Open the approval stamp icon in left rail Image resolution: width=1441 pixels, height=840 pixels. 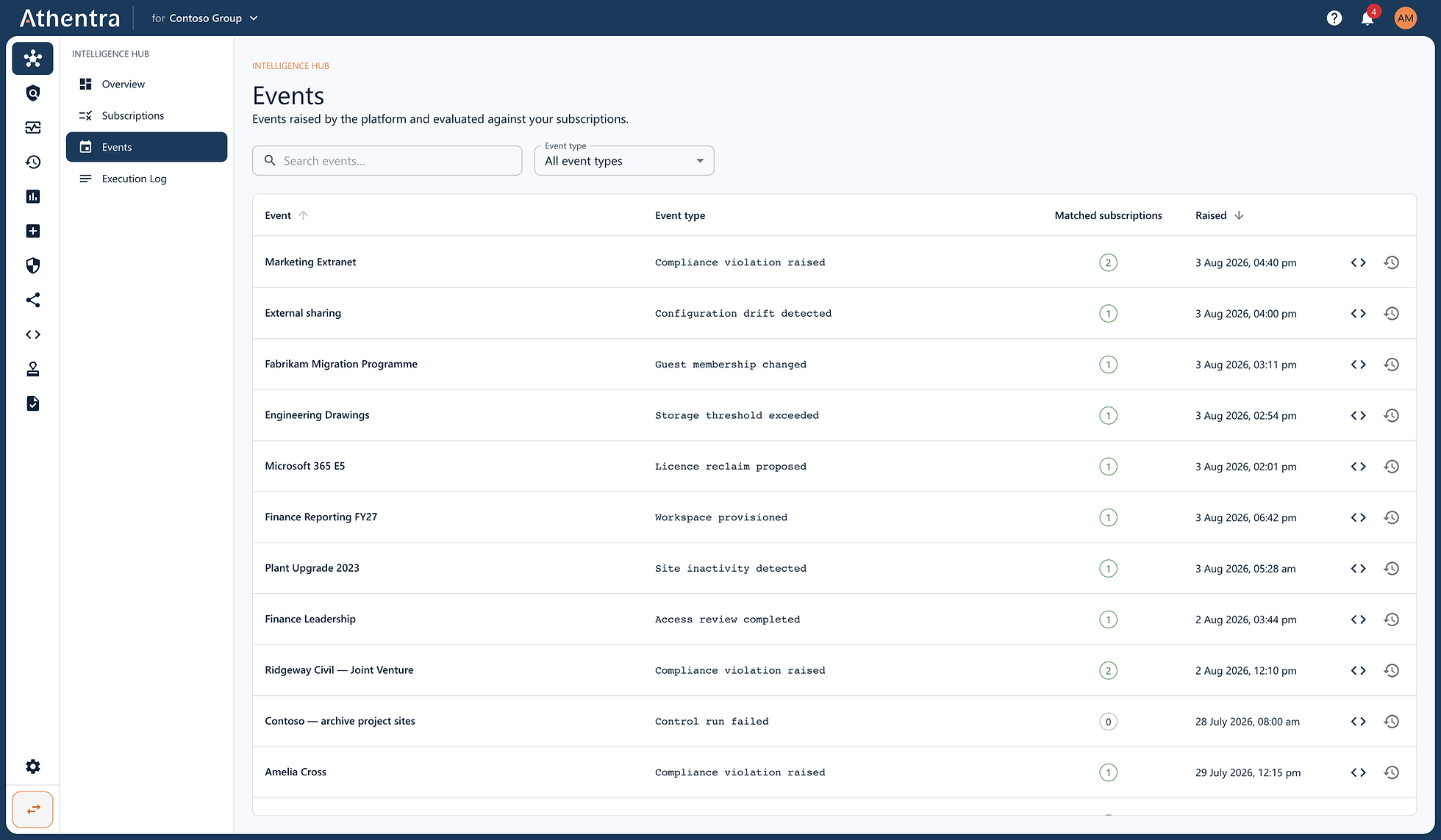[x=32, y=369]
